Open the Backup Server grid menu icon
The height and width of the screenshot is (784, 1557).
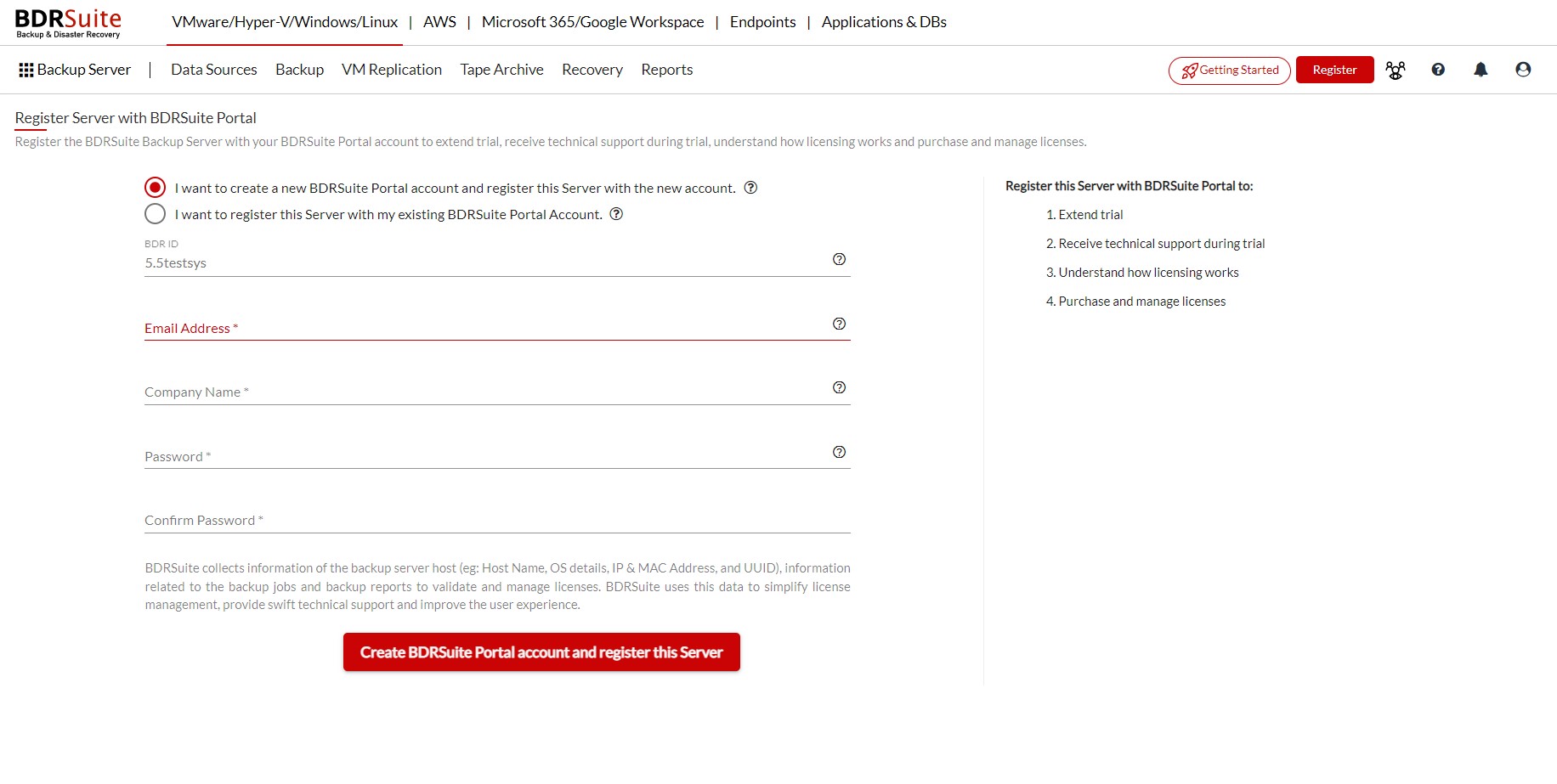pyautogui.click(x=26, y=70)
